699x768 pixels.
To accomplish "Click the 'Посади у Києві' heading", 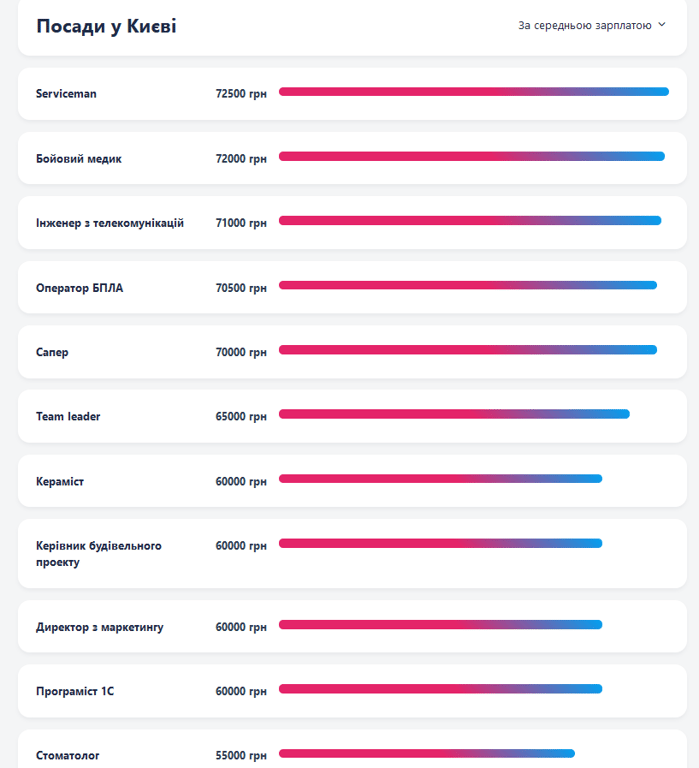I will point(106,26).
